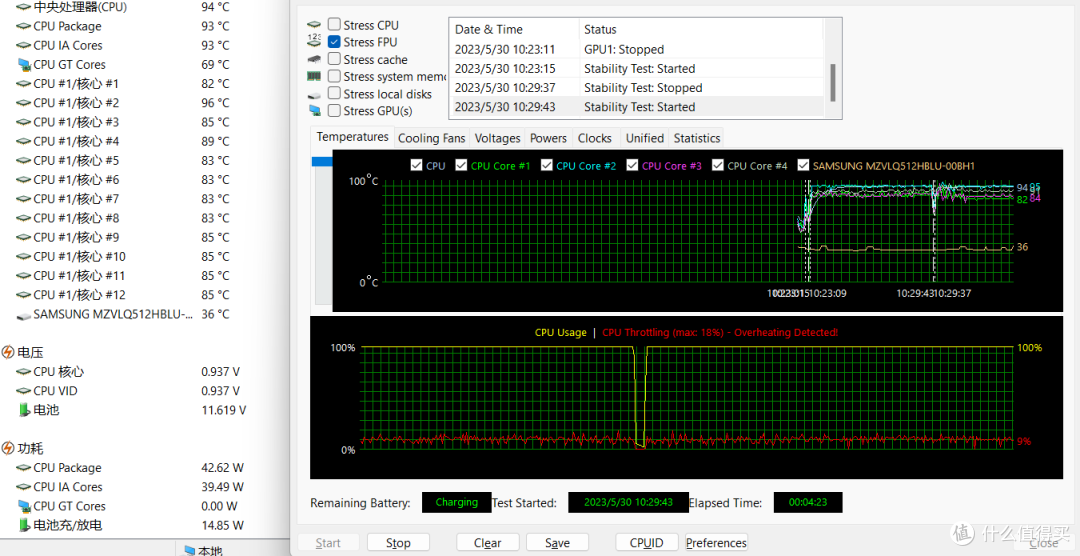Select the 10:29:37 Stability Test: Stopped entry
This screenshot has height=556, width=1080.
(637, 88)
